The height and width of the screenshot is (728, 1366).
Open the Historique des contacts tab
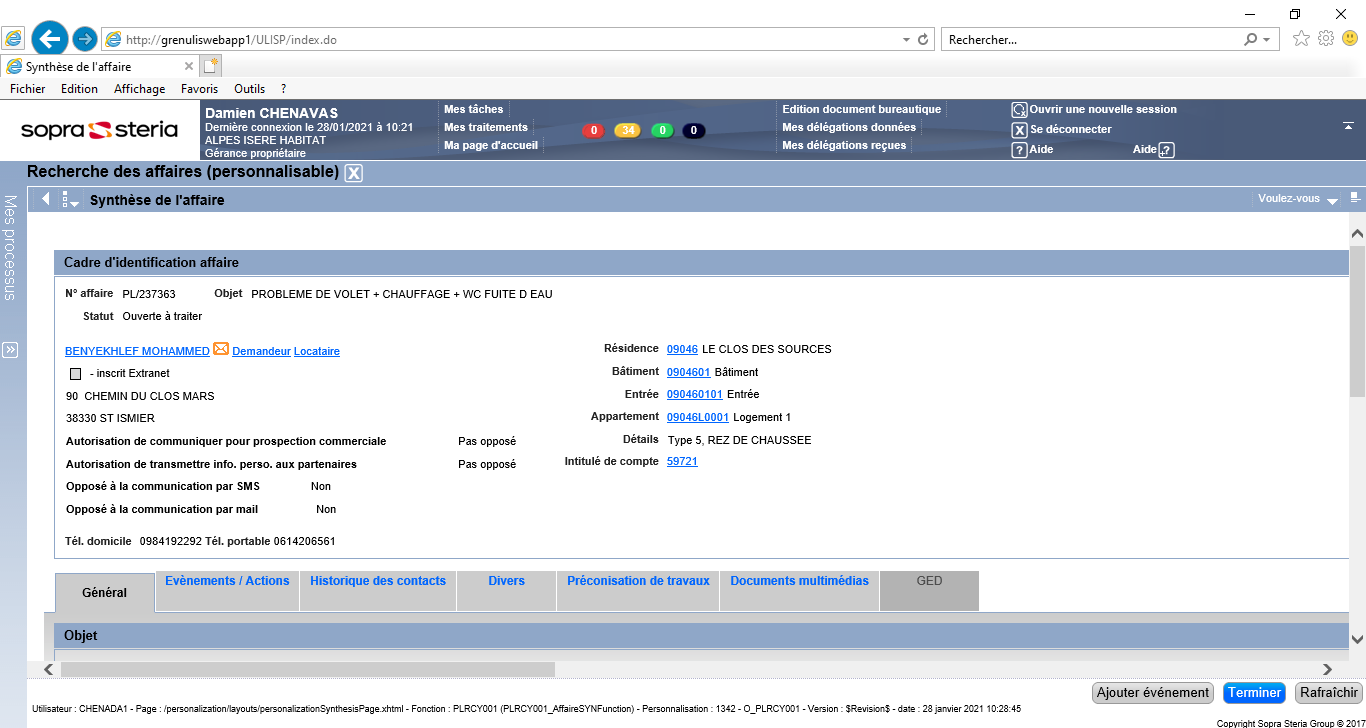point(378,581)
